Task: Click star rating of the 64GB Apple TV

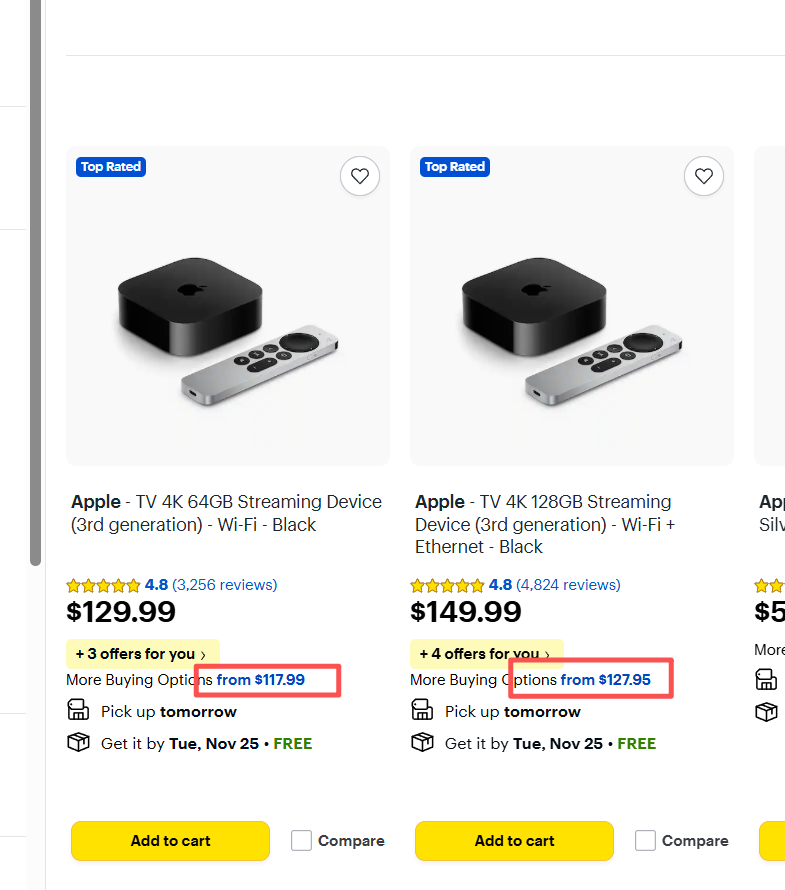Action: (x=104, y=585)
